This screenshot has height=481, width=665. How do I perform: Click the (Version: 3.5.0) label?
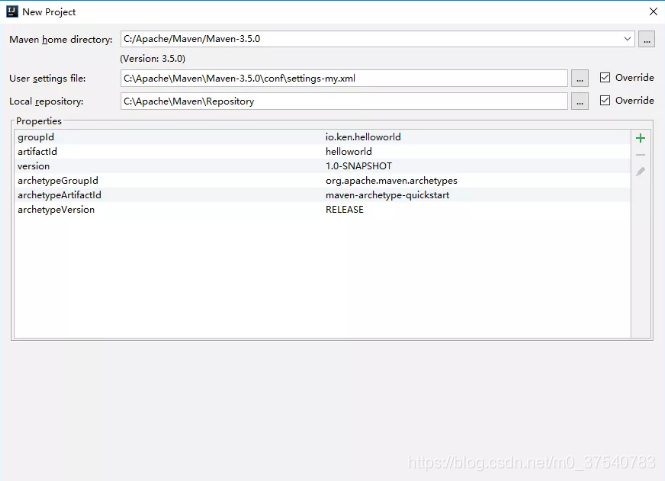pos(153,59)
